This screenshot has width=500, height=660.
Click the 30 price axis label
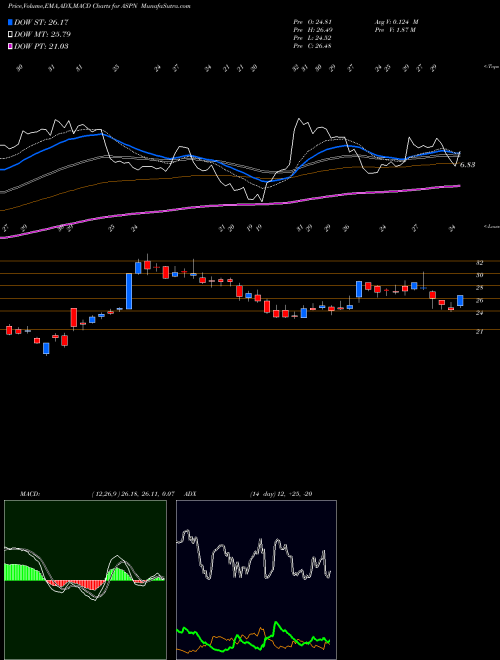coord(479,275)
